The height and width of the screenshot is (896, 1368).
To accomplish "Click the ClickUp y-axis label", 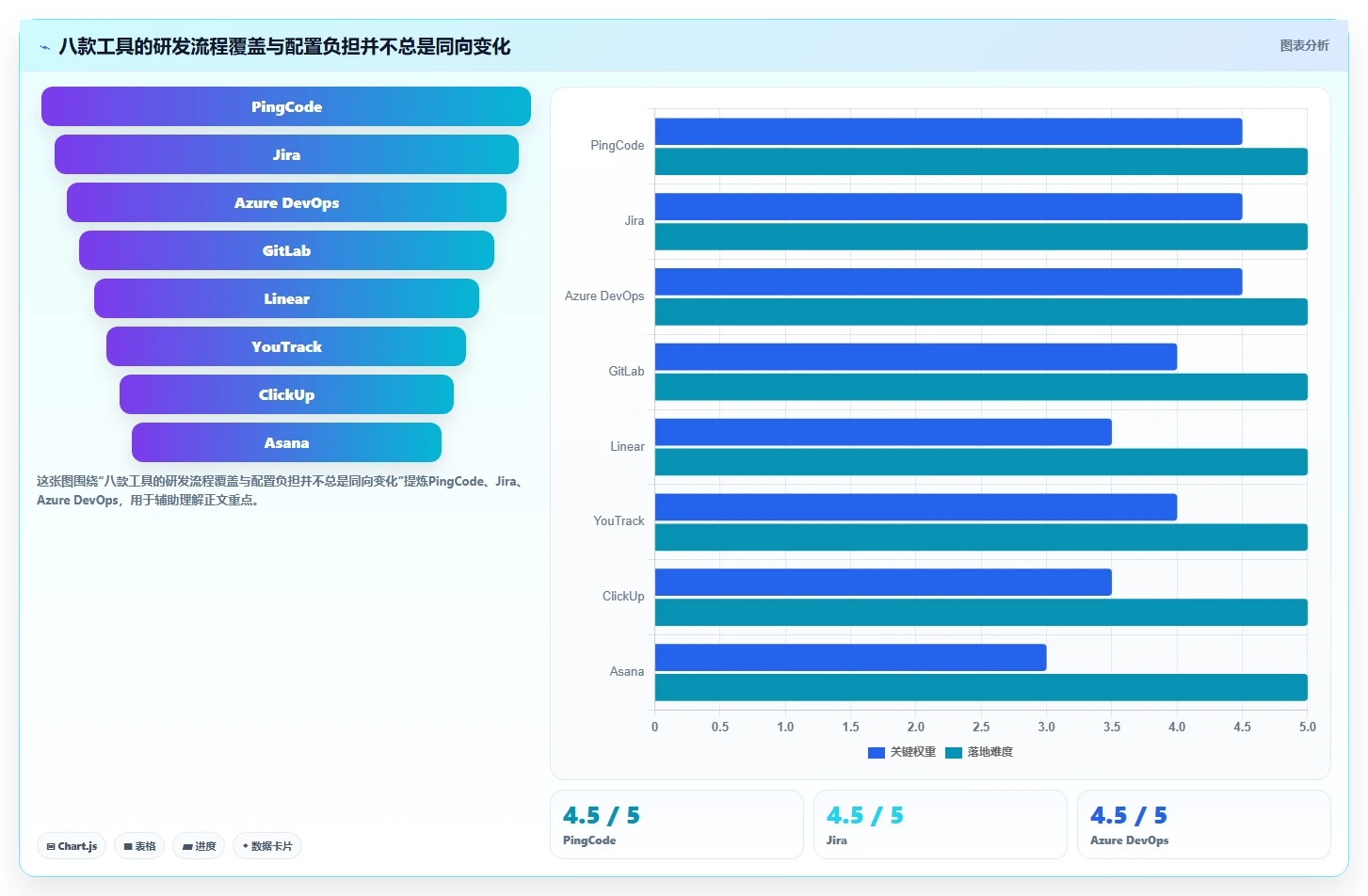I will (623, 597).
